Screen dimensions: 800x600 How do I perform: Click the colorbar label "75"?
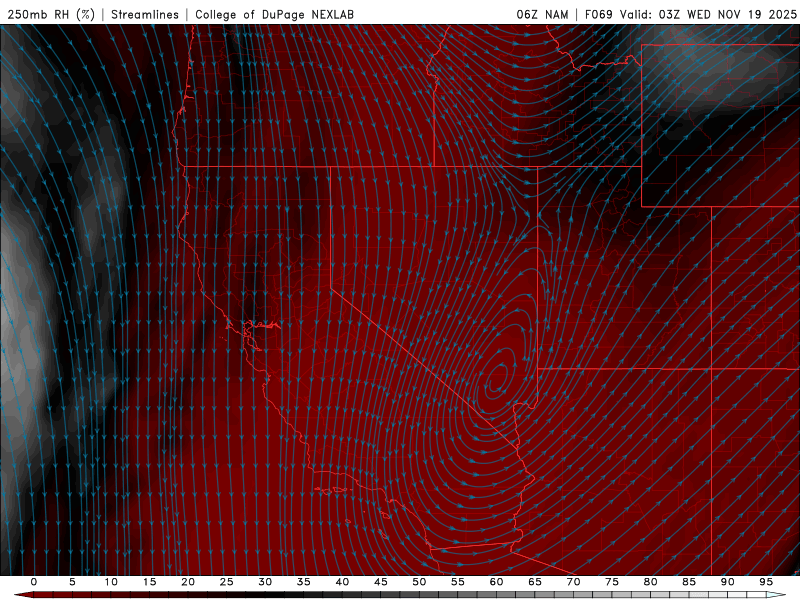[x=611, y=582]
